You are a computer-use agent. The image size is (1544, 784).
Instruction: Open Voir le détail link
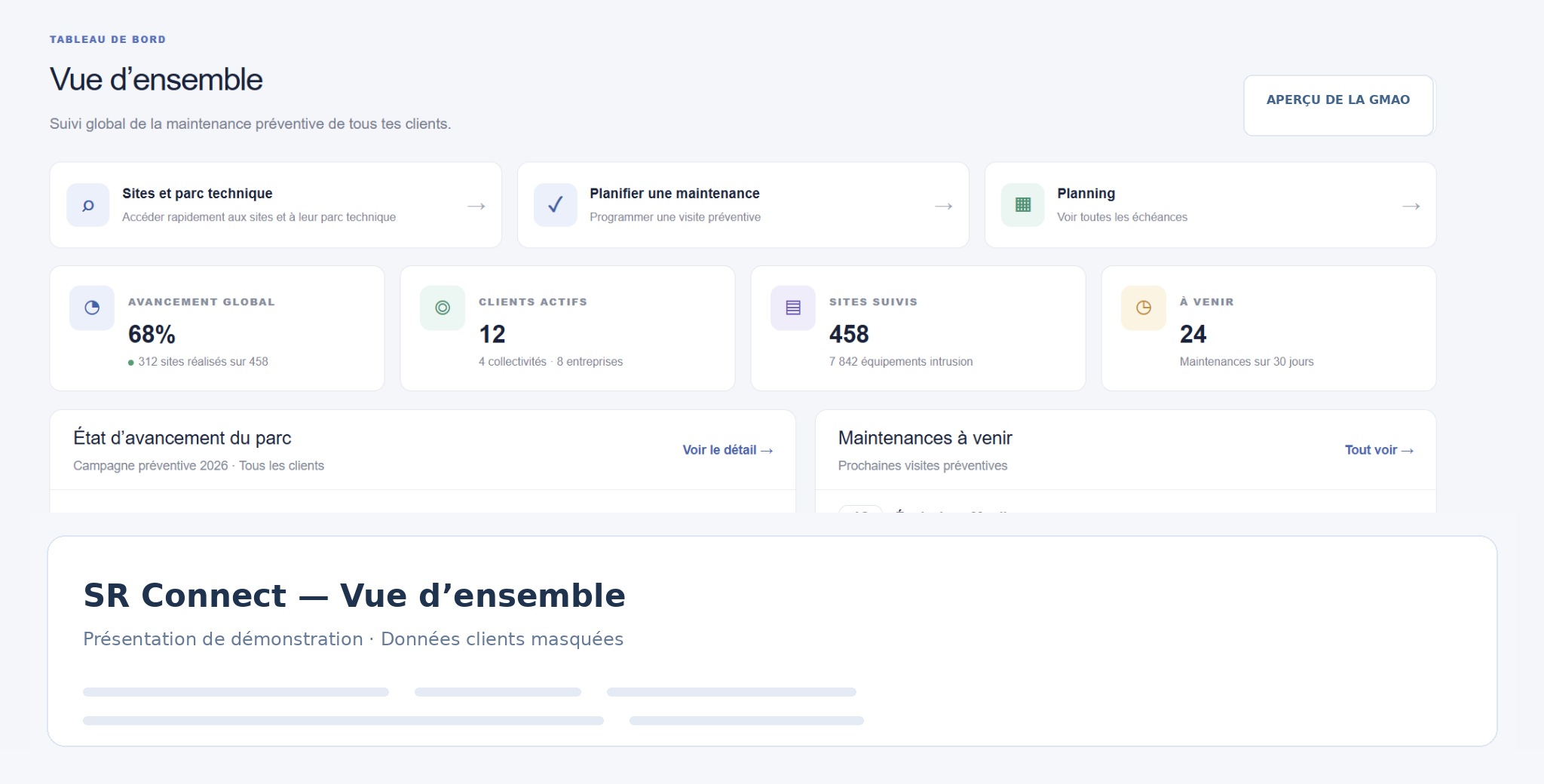click(x=728, y=450)
